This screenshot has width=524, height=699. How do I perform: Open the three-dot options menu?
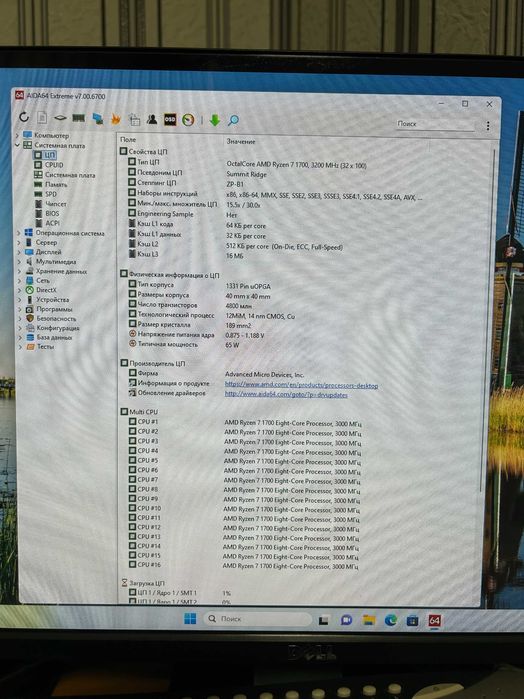[x=488, y=126]
